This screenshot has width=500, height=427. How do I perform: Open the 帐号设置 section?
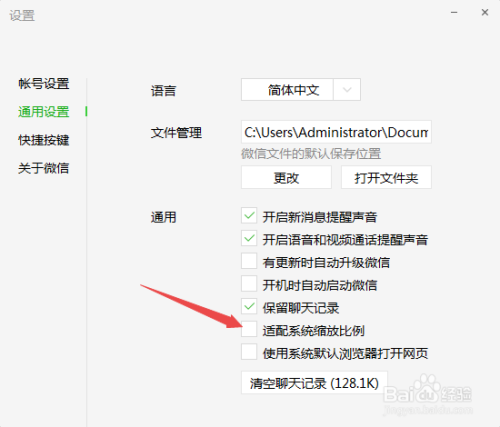[44, 84]
